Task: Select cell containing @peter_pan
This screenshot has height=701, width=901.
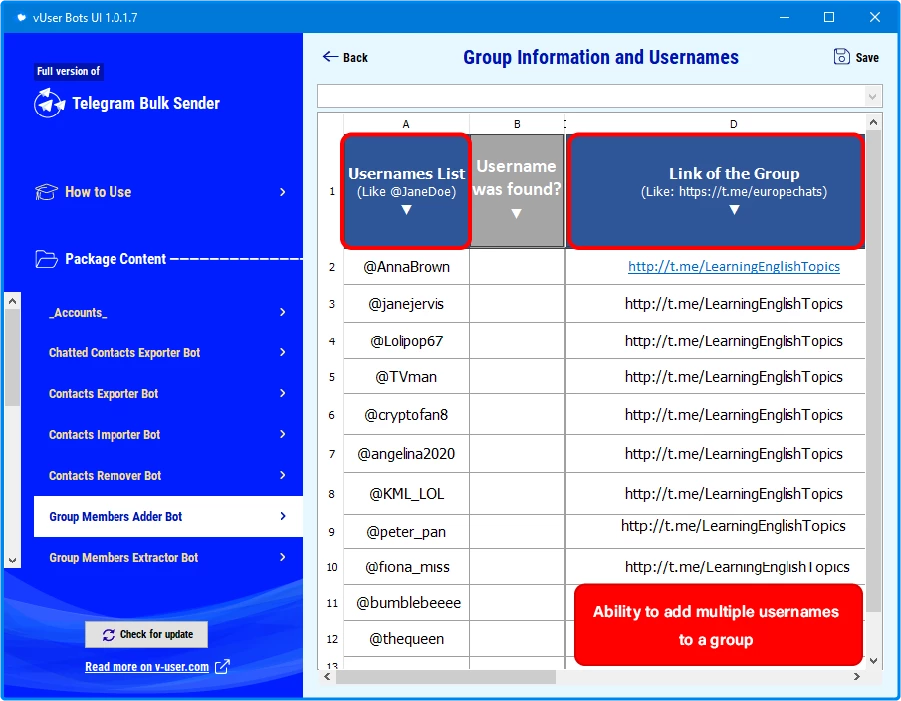Action: 406,532
